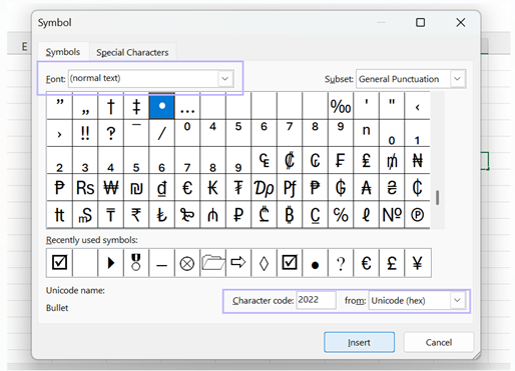
Task: Choose the double exclamation mark ‼ symbol
Action: tap(85, 133)
